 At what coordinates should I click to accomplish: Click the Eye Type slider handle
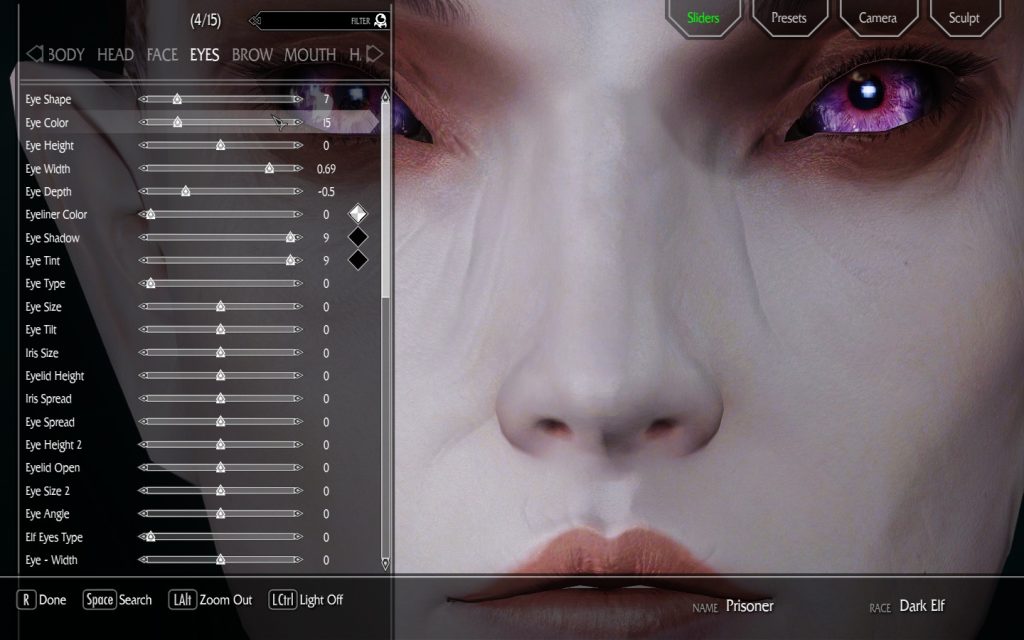[x=151, y=283]
